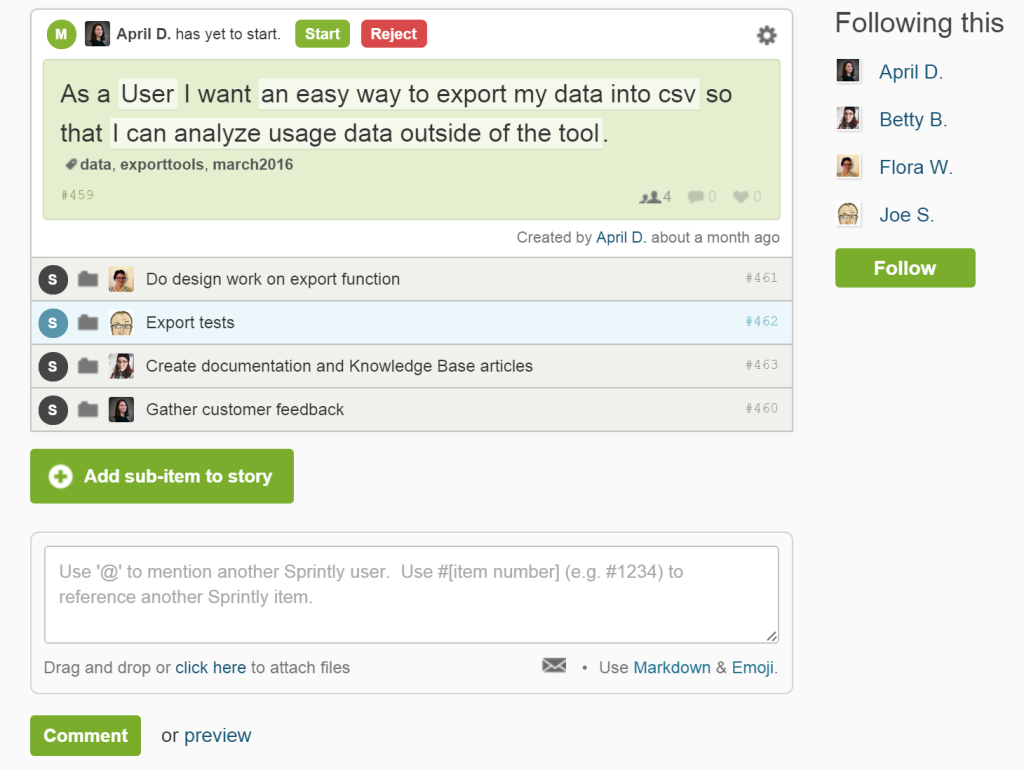Open the Markdown link

point(672,667)
